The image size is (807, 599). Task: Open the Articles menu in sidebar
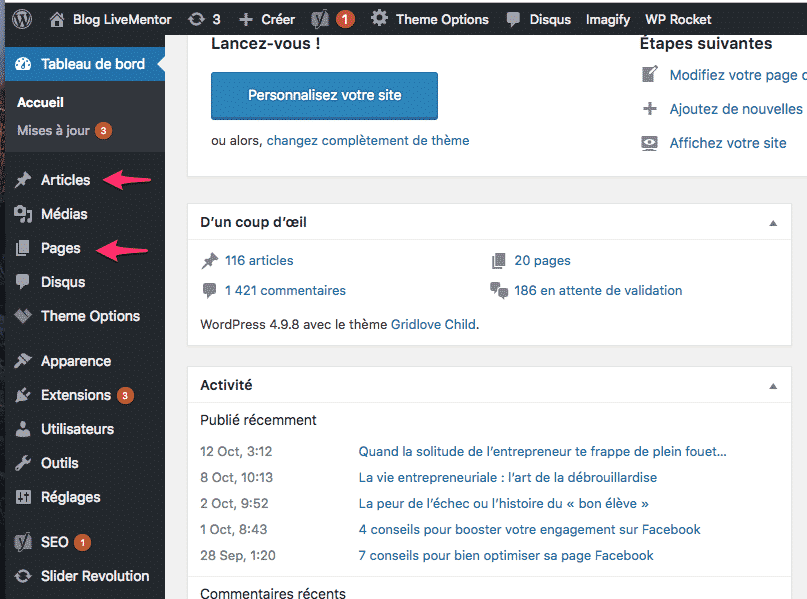(65, 180)
